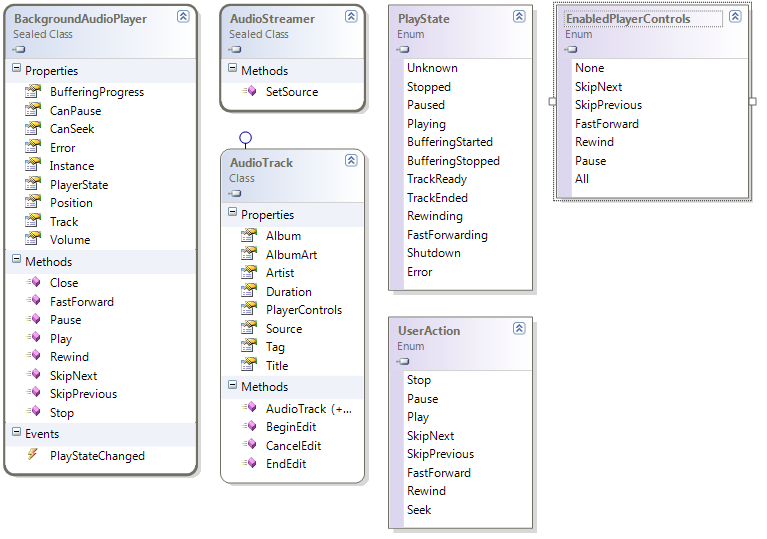
Task: Click the Track property icon
Action: pos(33,221)
